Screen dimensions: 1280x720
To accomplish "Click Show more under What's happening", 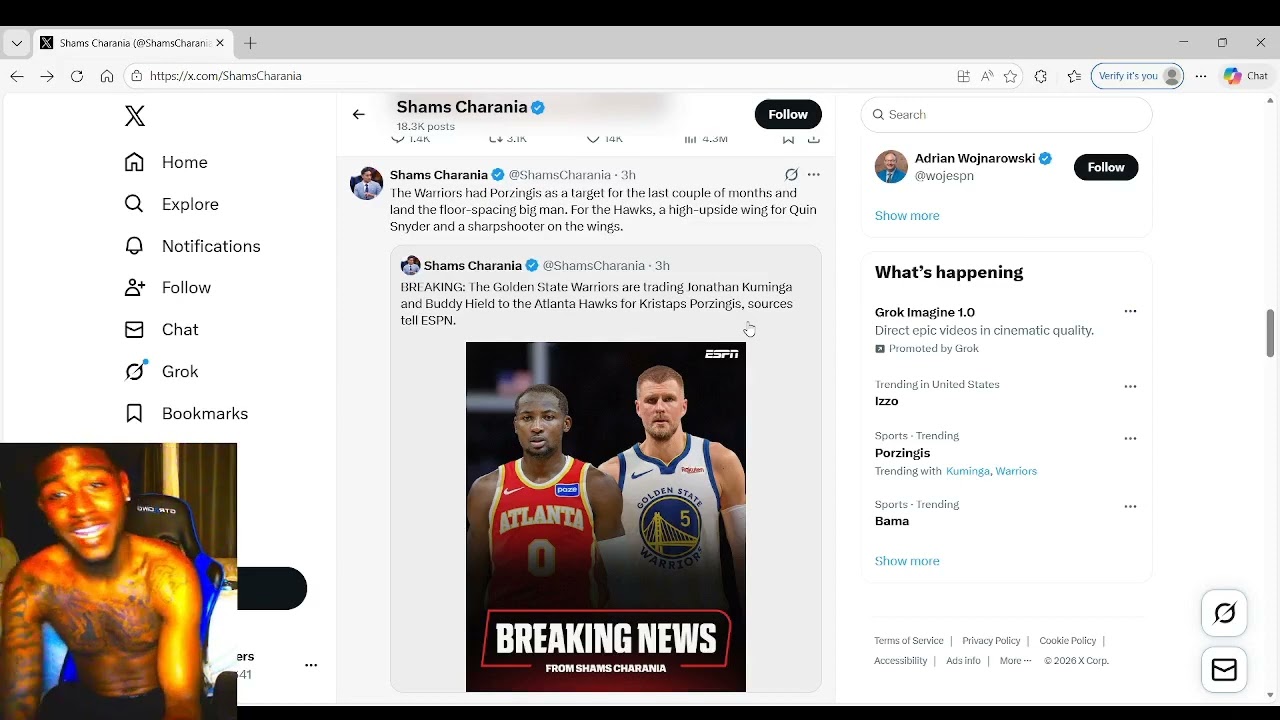I will pyautogui.click(x=907, y=561).
